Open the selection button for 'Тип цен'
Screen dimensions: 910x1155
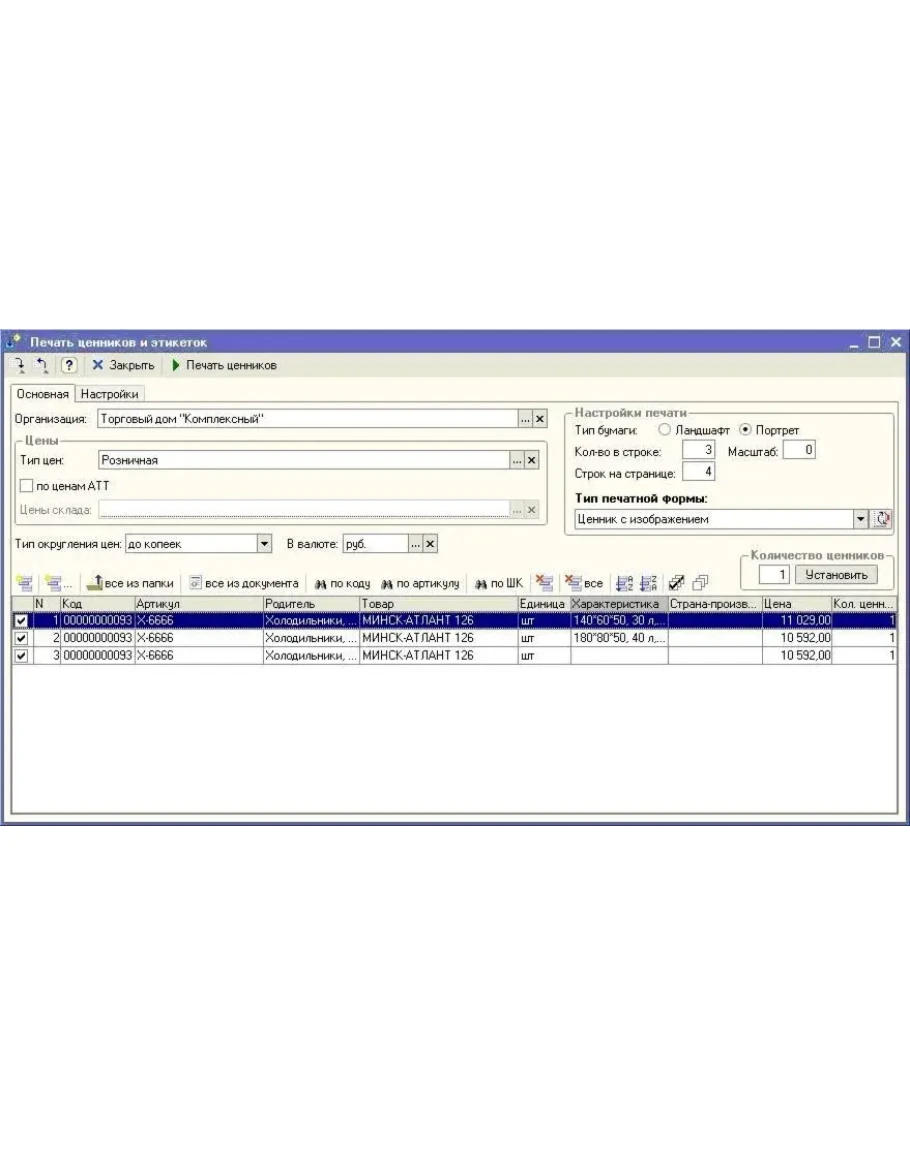click(x=516, y=460)
